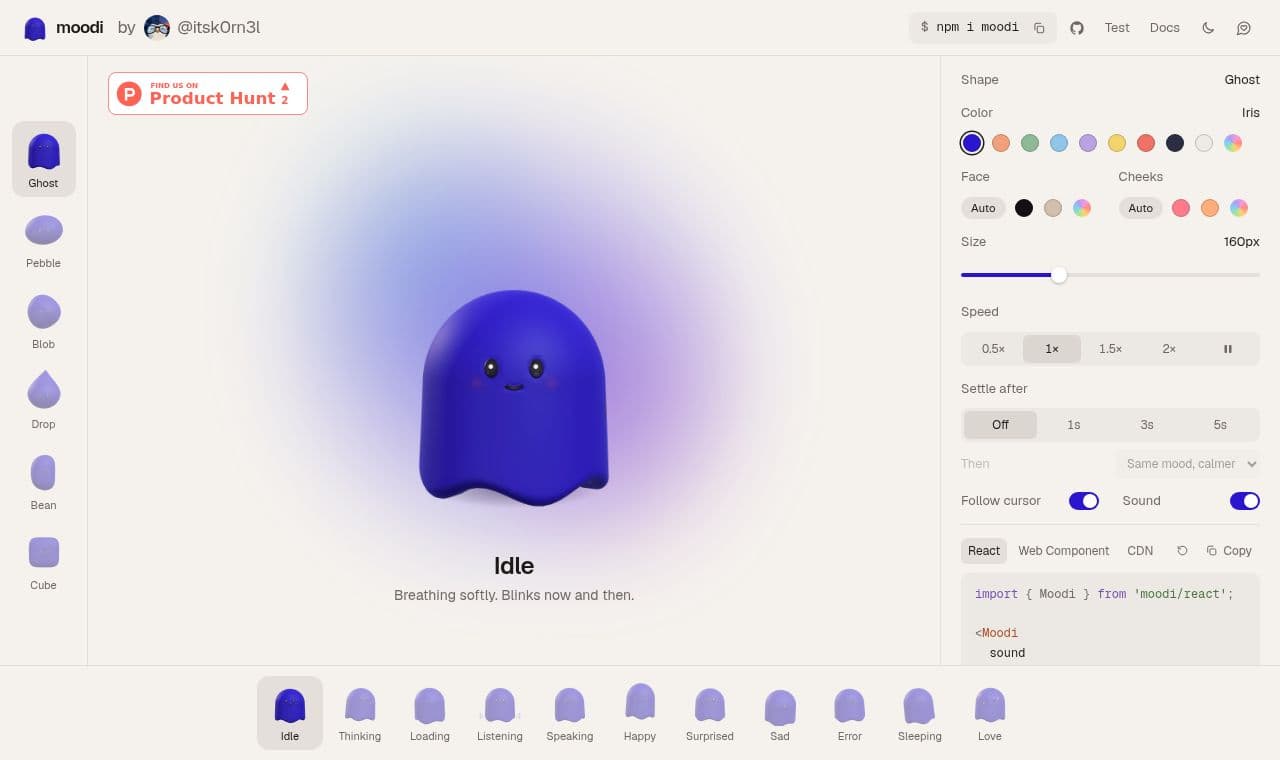The width and height of the screenshot is (1280, 760).
Task: Select the Cube shape in sidebar
Action: pos(44,561)
